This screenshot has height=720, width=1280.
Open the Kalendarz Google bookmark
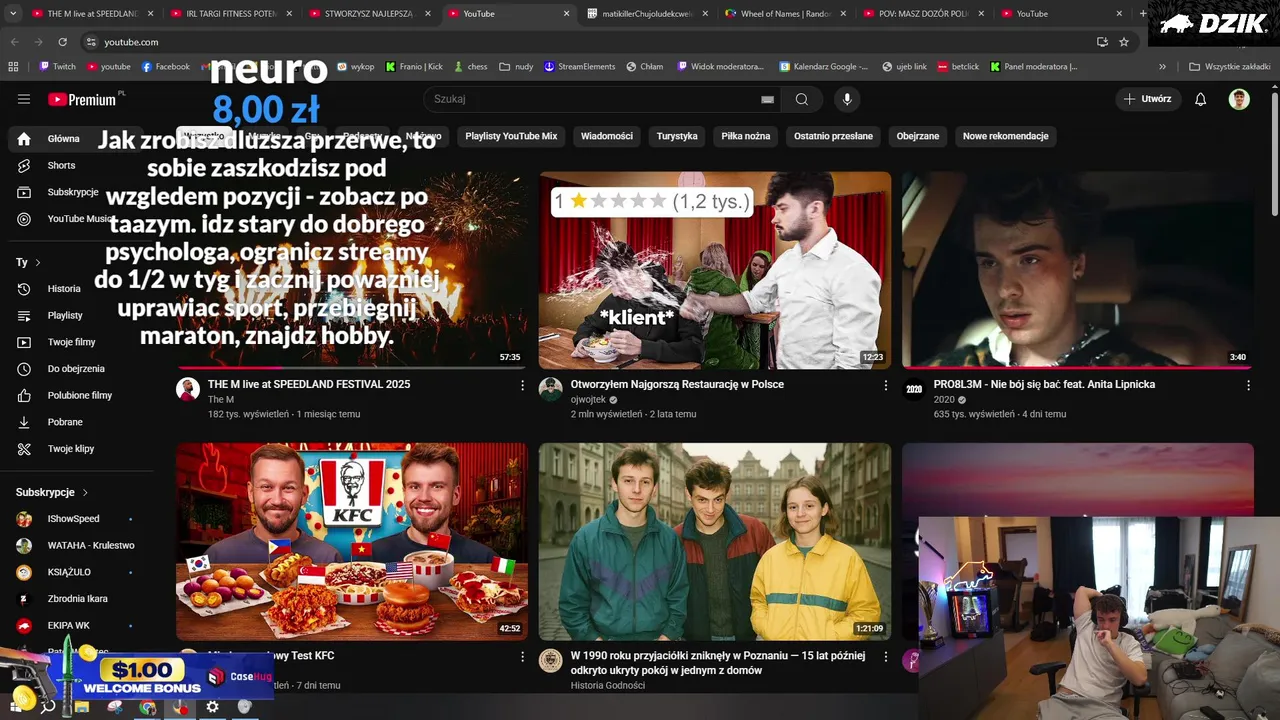pyautogui.click(x=823, y=67)
